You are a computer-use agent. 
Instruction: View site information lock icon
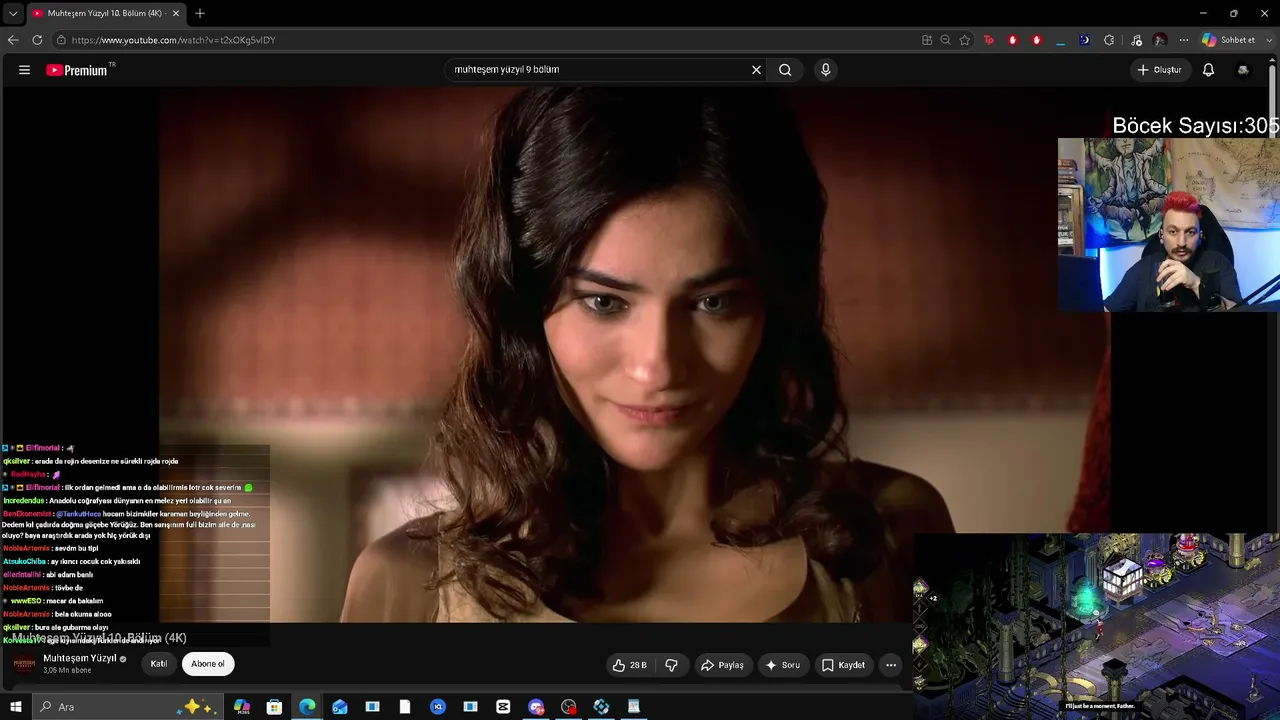tap(61, 40)
